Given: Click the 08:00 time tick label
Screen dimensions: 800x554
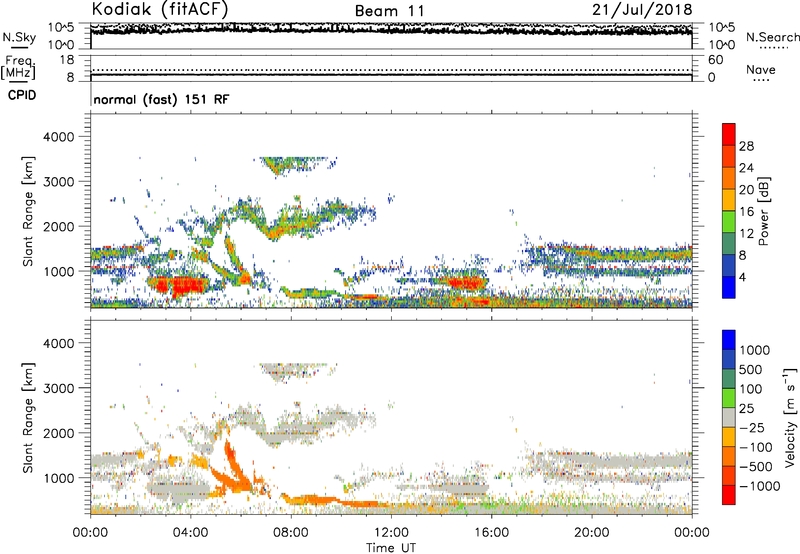Looking at the screenshot, I should [x=291, y=533].
